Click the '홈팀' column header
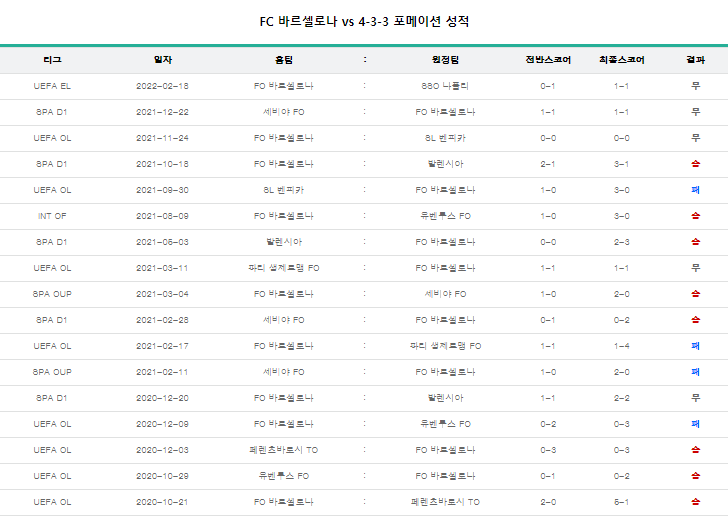This screenshot has height=516, width=728. tap(283, 59)
